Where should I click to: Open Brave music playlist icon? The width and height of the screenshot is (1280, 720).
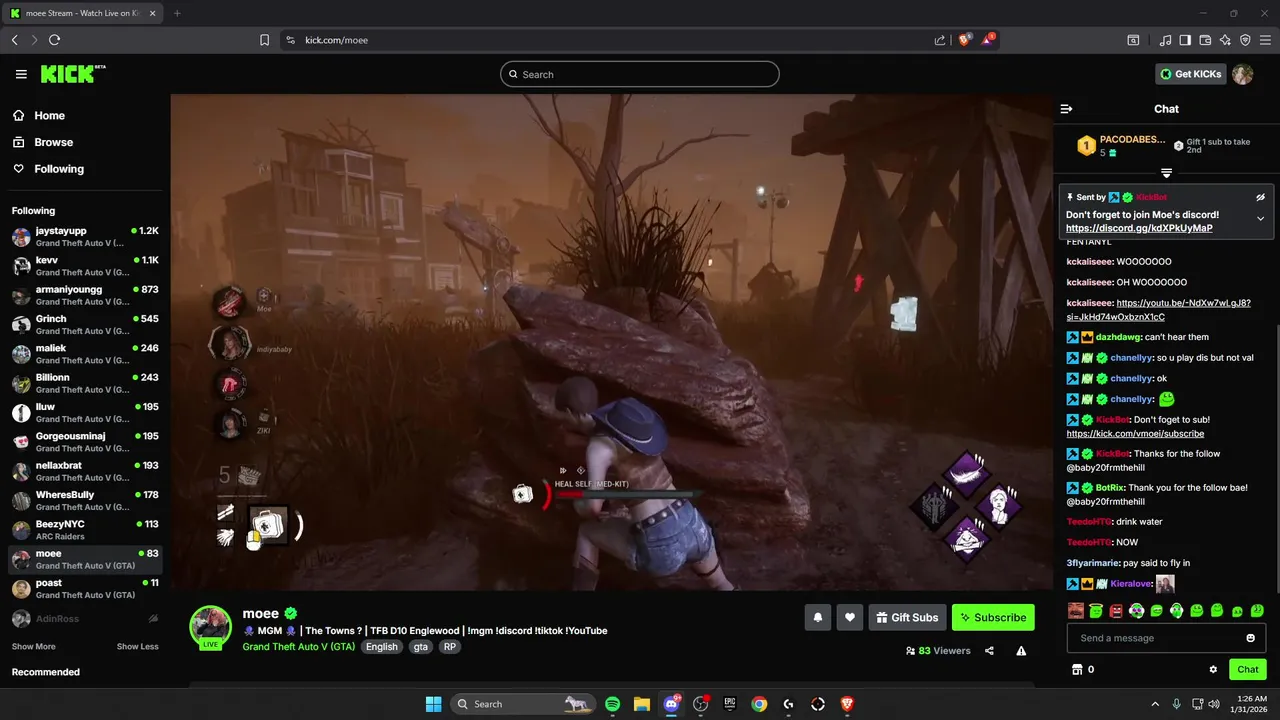(x=1165, y=40)
